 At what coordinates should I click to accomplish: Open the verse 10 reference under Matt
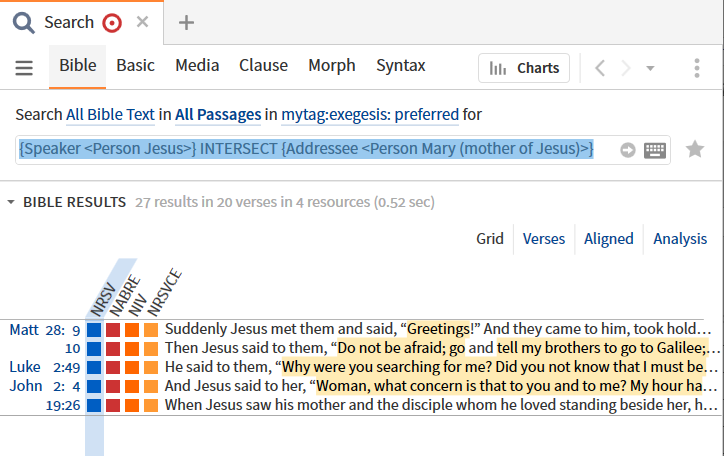pyautogui.click(x=72, y=348)
